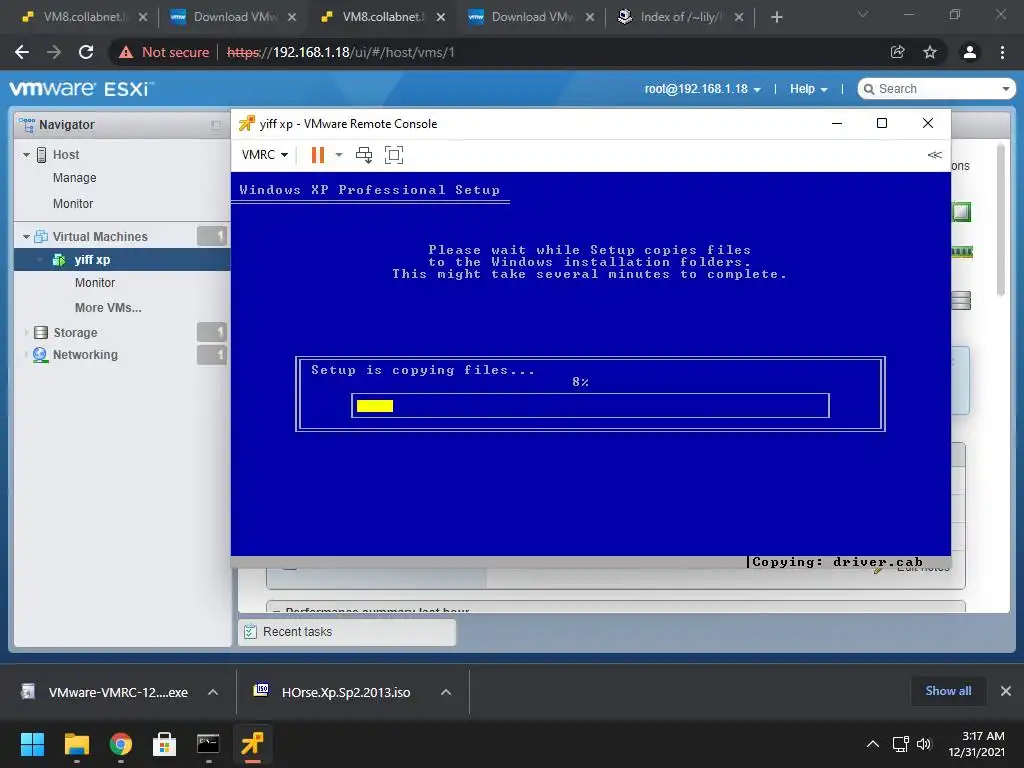Screen dimensions: 1024x768
Task: Collapse the Virtual Machines tree node
Action: 26,236
